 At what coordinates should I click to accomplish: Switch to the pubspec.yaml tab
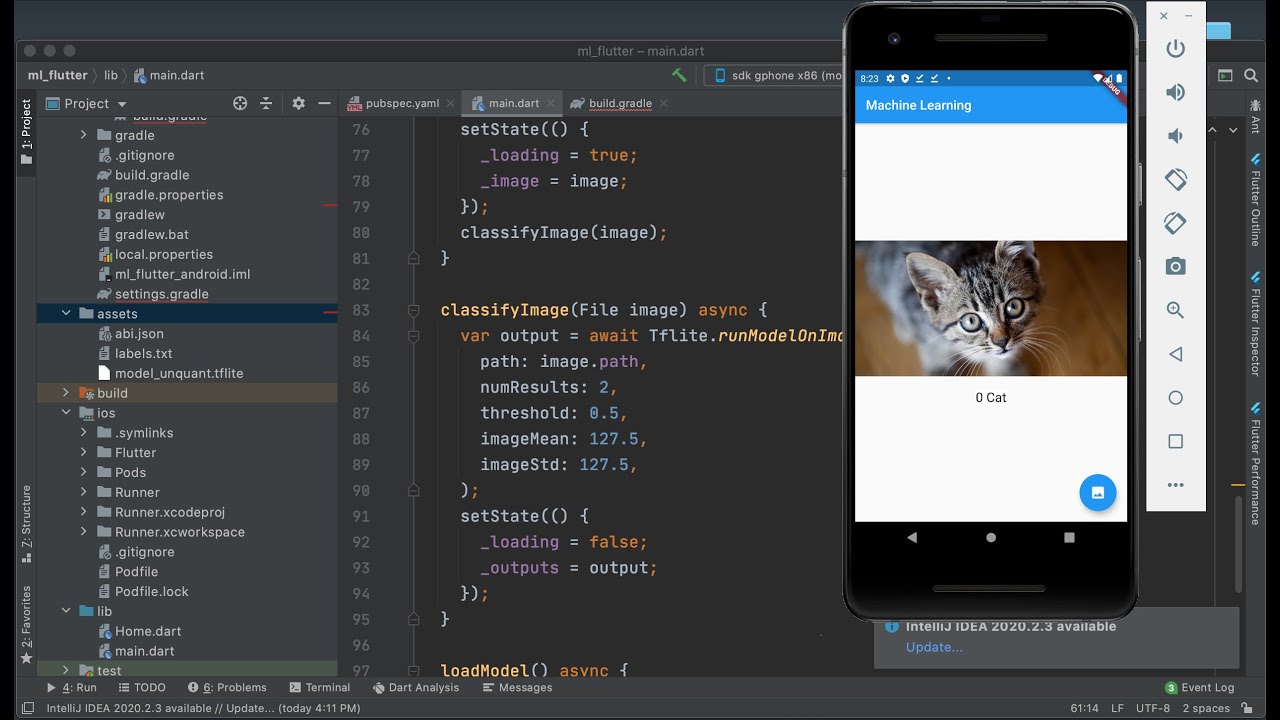[x=394, y=103]
